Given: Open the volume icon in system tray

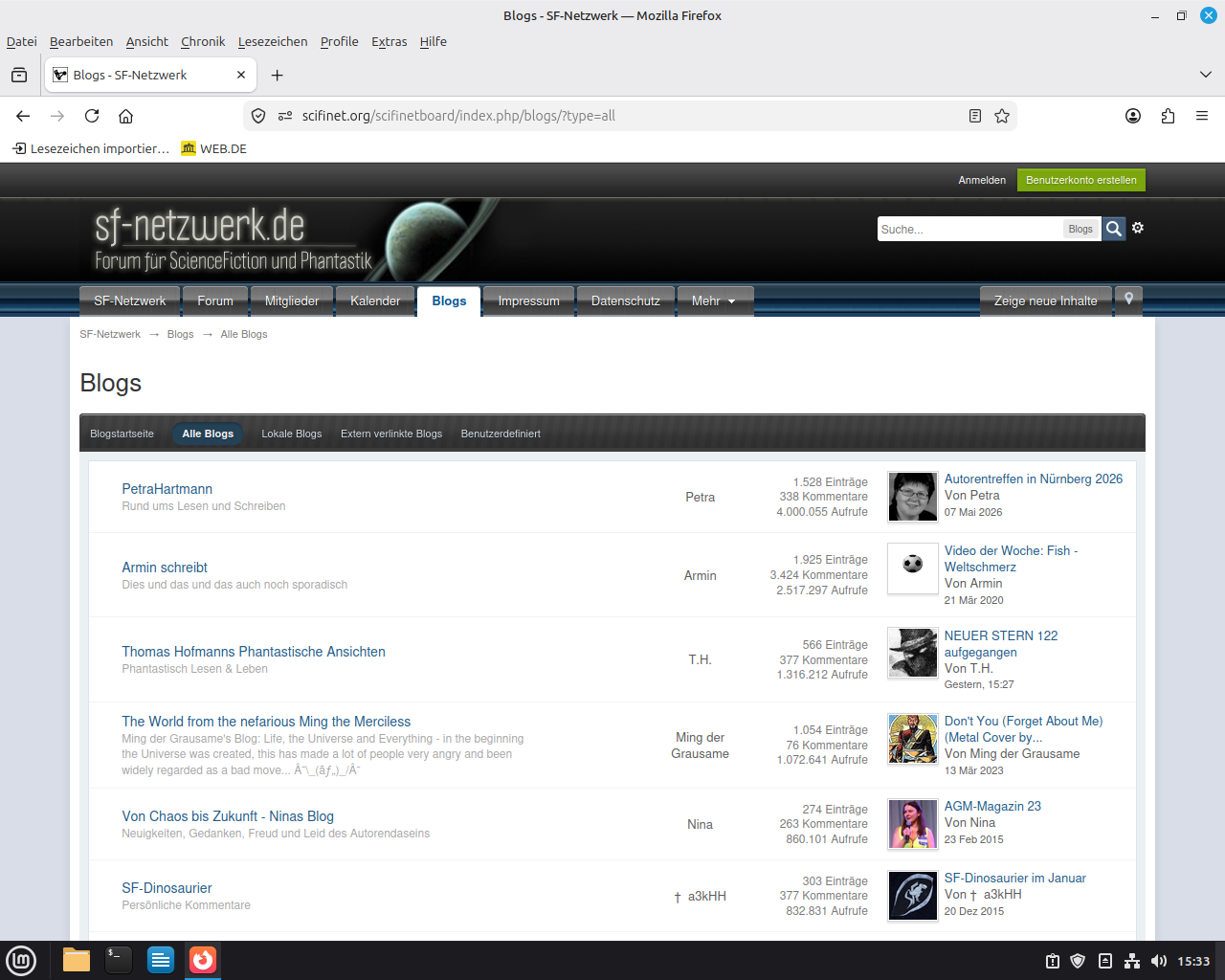Looking at the screenshot, I should coord(1159,961).
